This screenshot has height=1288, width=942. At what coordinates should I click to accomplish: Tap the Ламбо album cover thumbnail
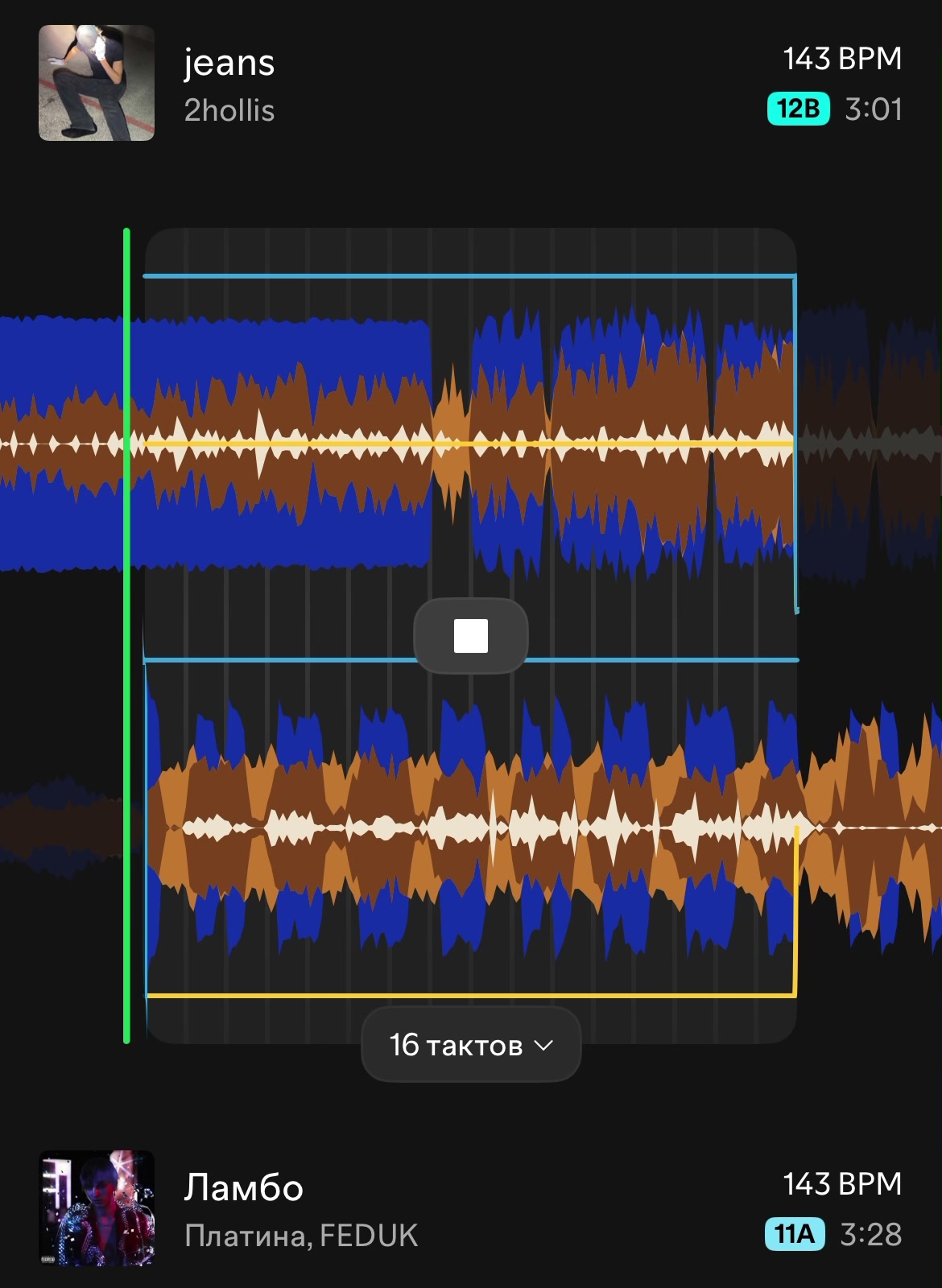97,1207
